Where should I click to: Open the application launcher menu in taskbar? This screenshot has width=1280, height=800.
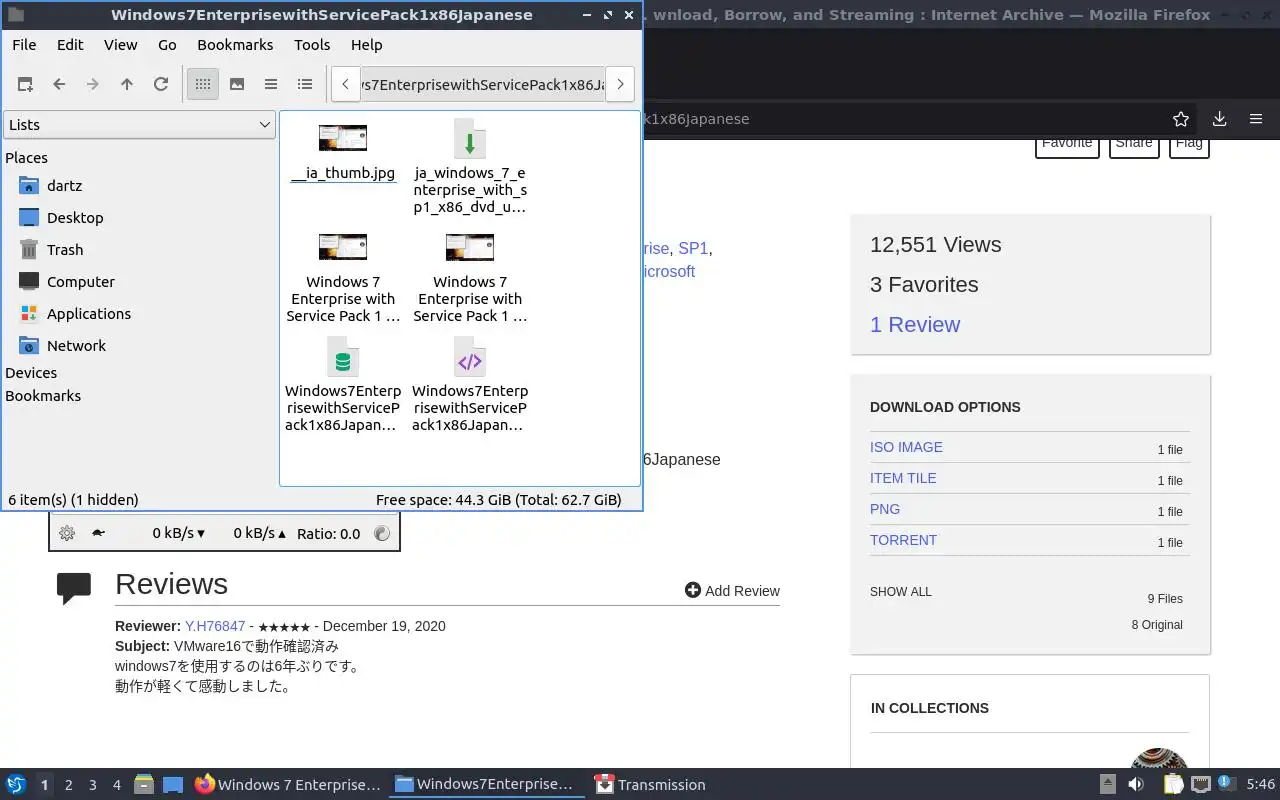[x=16, y=785]
